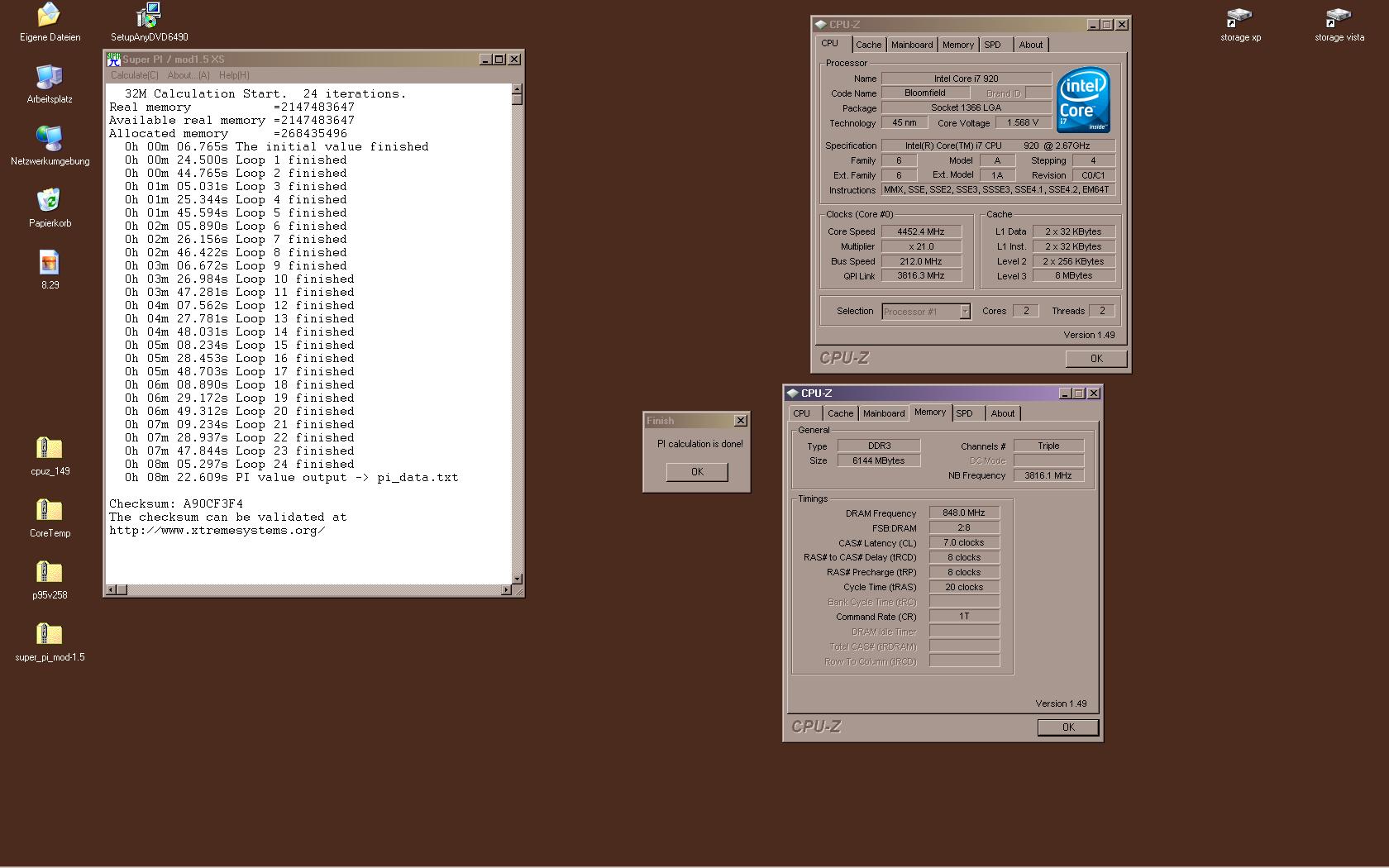Click the Core Voltage value 1.568 V
This screenshot has height=868, width=1389.
1023,122
